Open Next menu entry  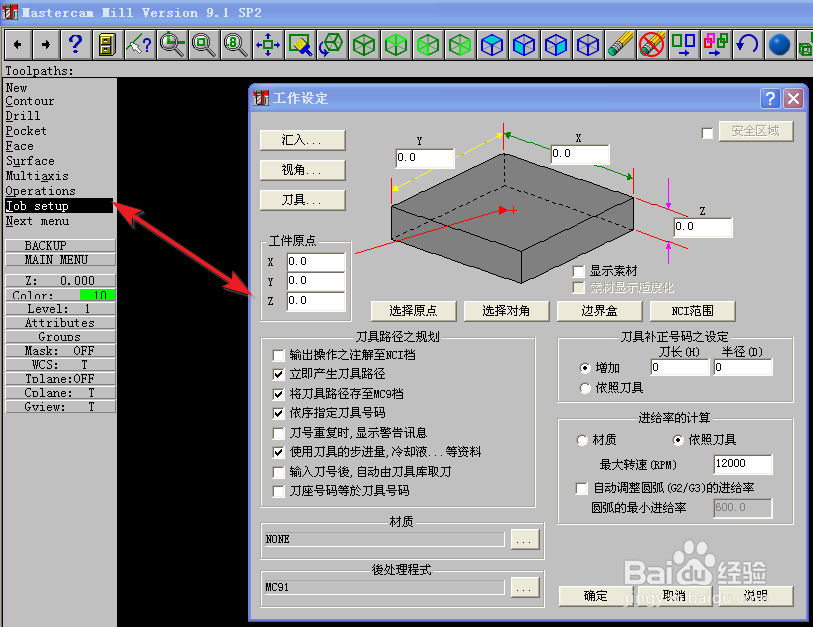(37, 221)
